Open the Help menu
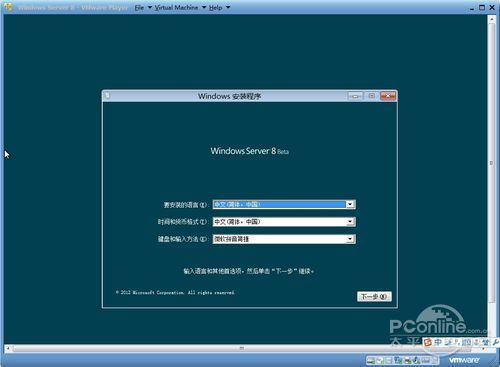 (x=215, y=7)
